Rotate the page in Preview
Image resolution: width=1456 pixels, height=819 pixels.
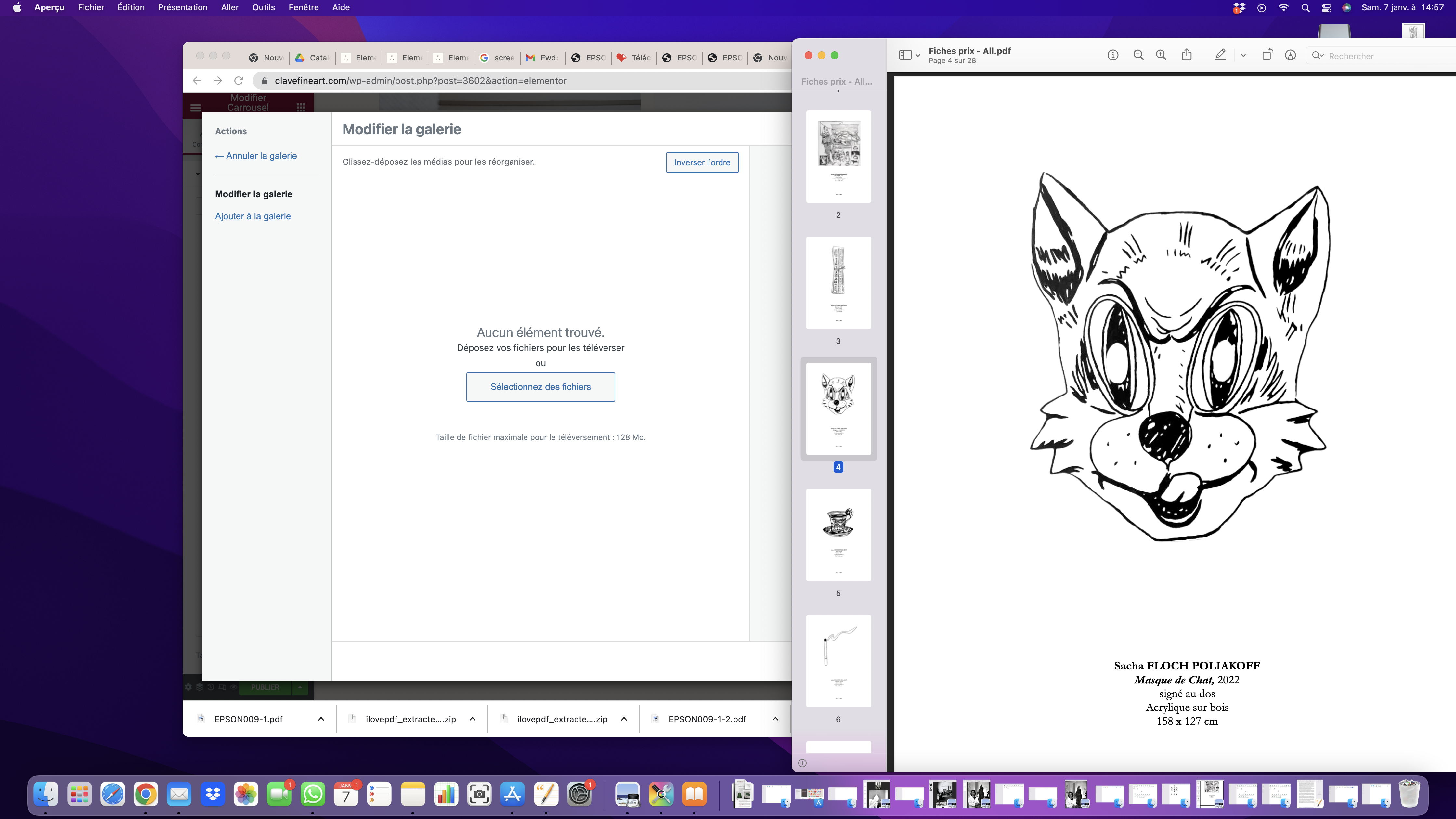point(1267,55)
